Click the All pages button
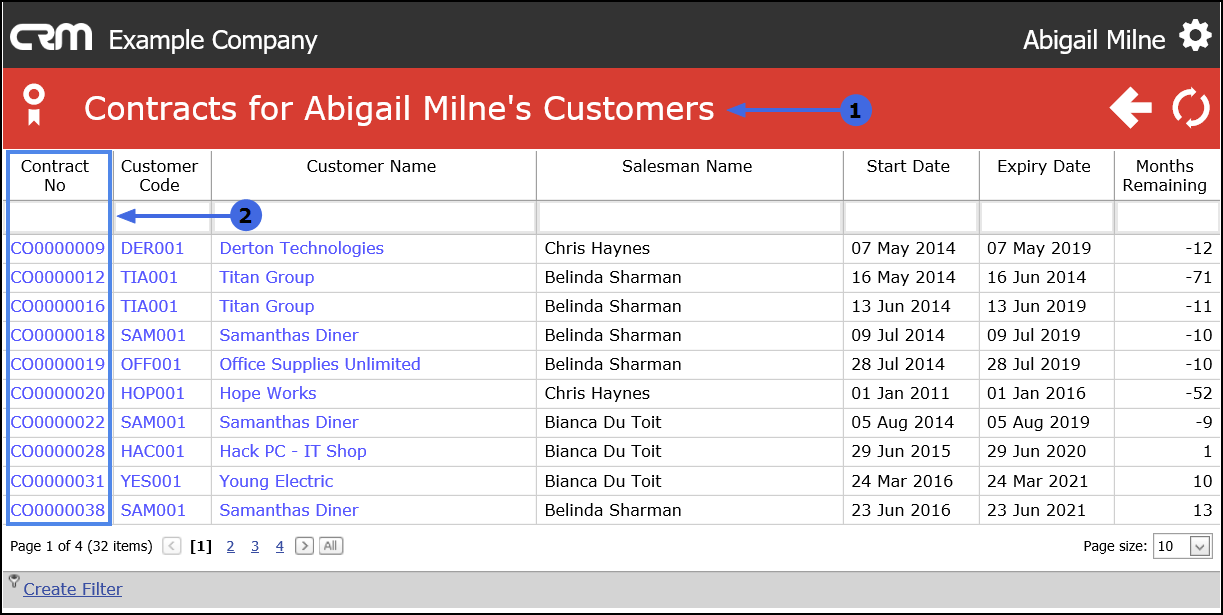Viewport: 1223px width, 615px height. 331,546
